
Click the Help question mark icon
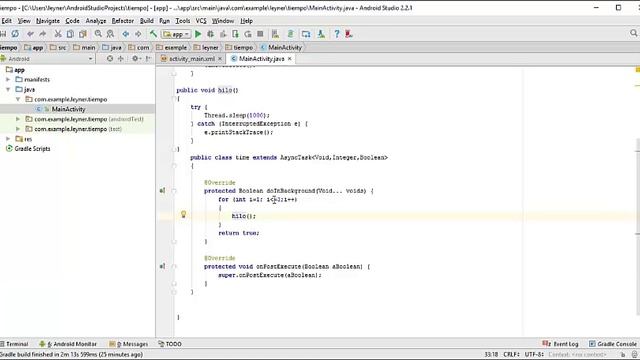(337, 34)
